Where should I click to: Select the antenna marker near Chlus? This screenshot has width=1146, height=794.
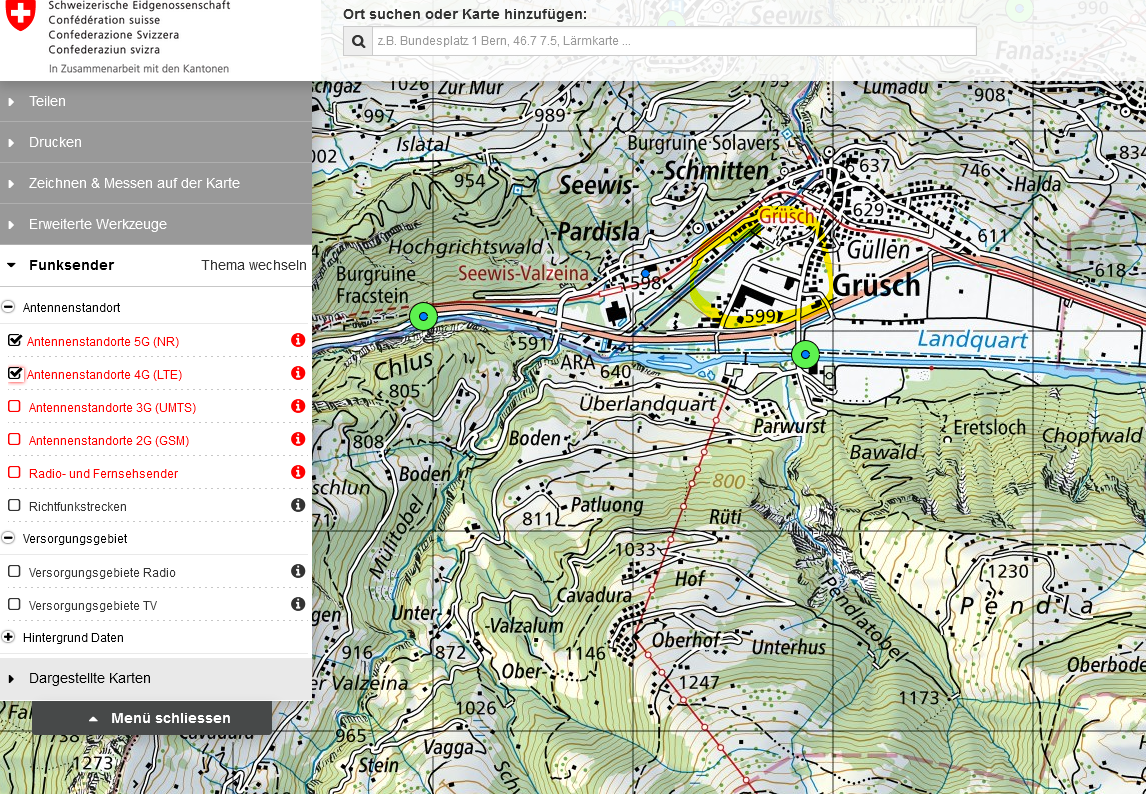pos(423,317)
